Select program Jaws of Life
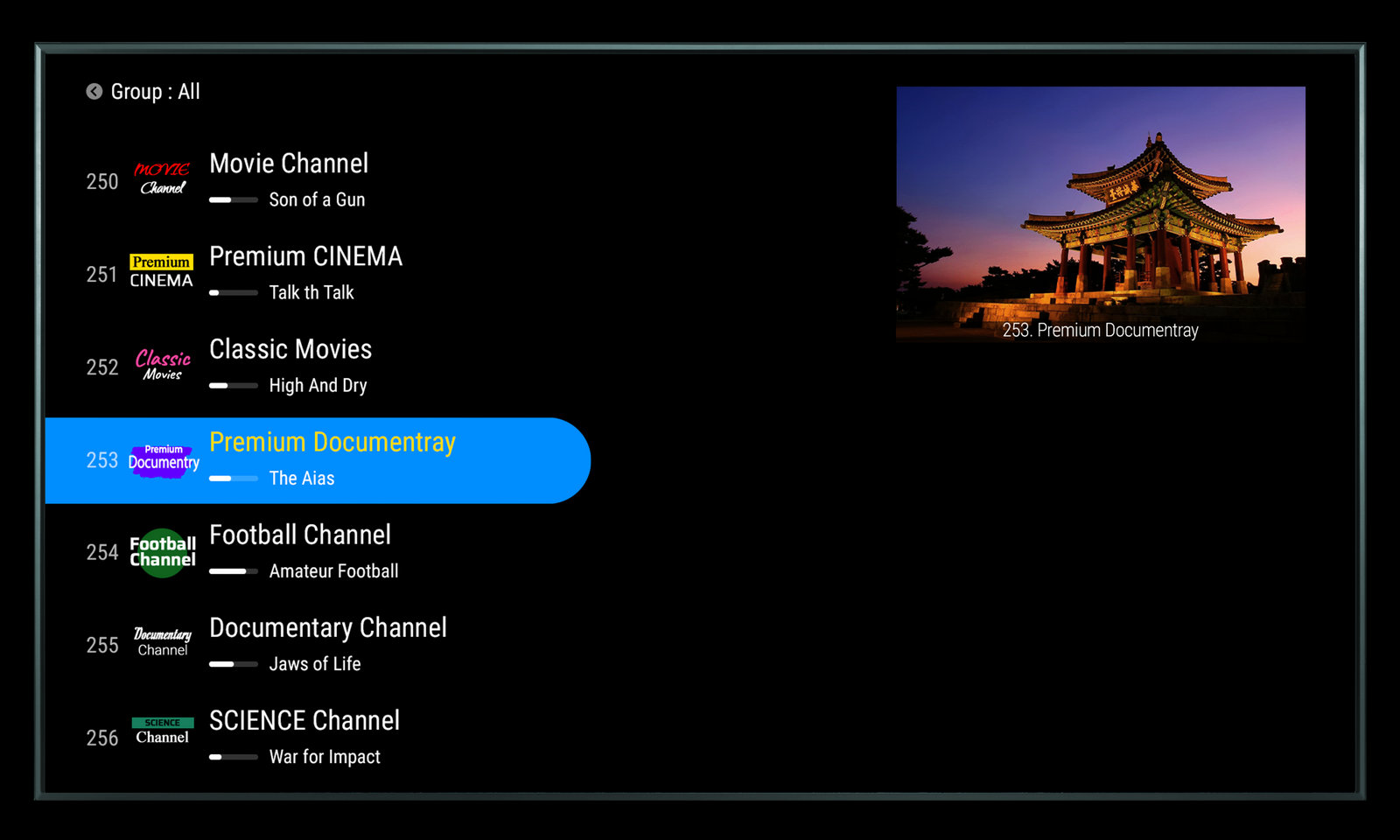The image size is (1400, 840). tap(315, 664)
